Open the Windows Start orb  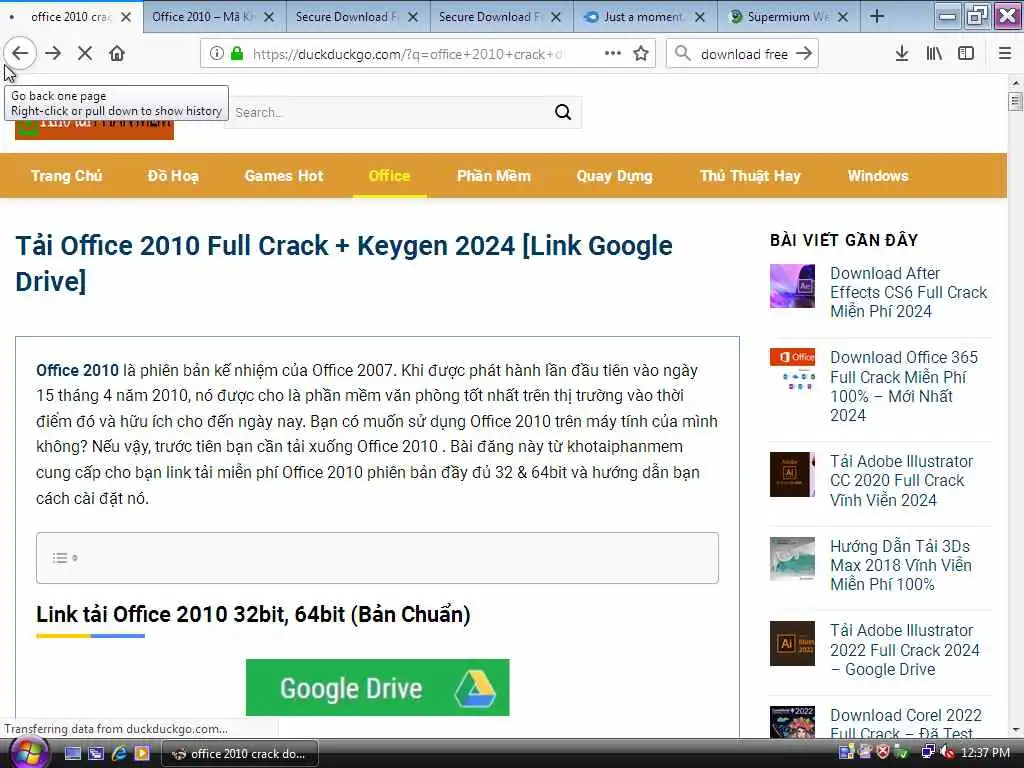pyautogui.click(x=27, y=754)
